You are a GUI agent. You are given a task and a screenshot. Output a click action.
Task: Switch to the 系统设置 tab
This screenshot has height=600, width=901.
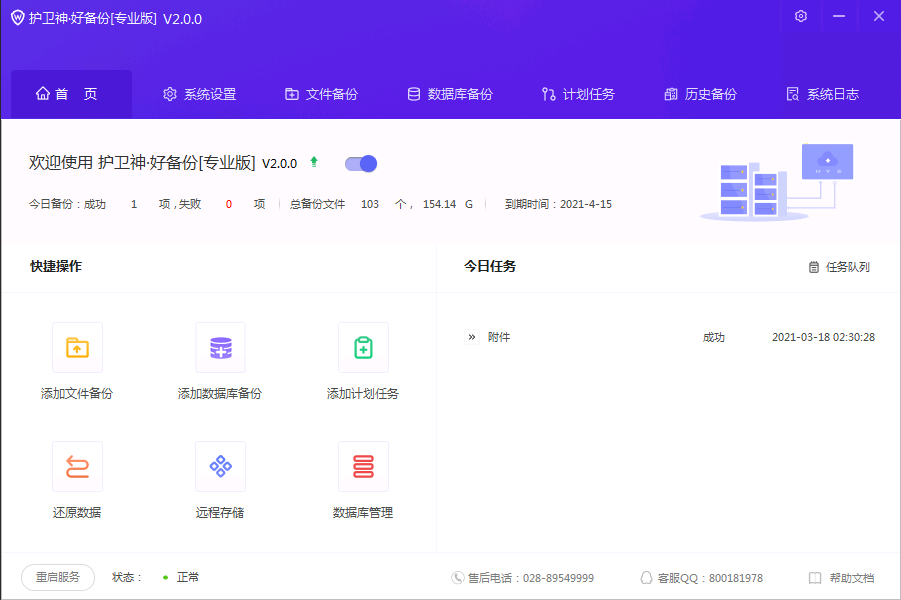[x=200, y=95]
